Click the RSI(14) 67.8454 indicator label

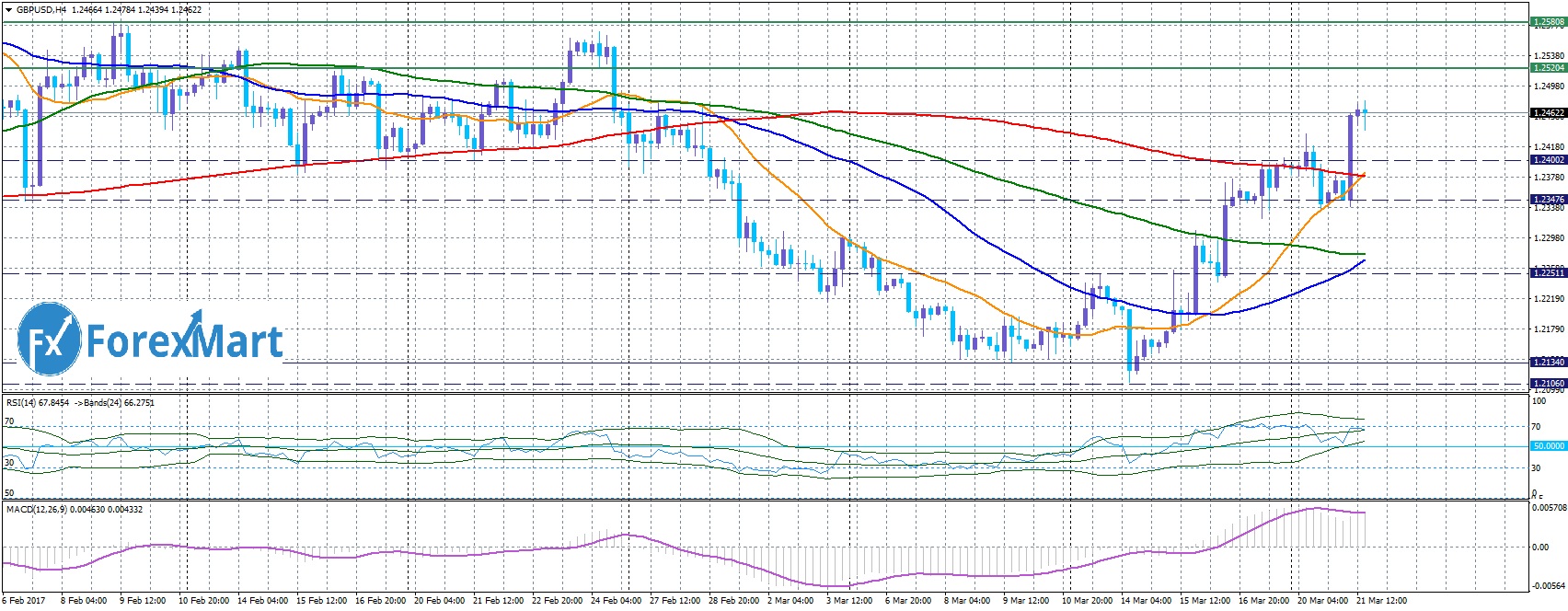[x=38, y=402]
